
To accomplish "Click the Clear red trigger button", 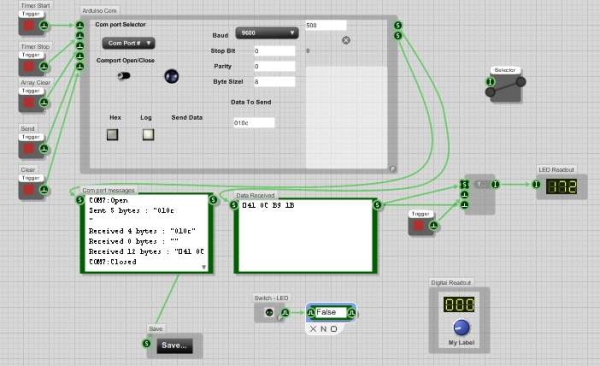I will [x=28, y=190].
